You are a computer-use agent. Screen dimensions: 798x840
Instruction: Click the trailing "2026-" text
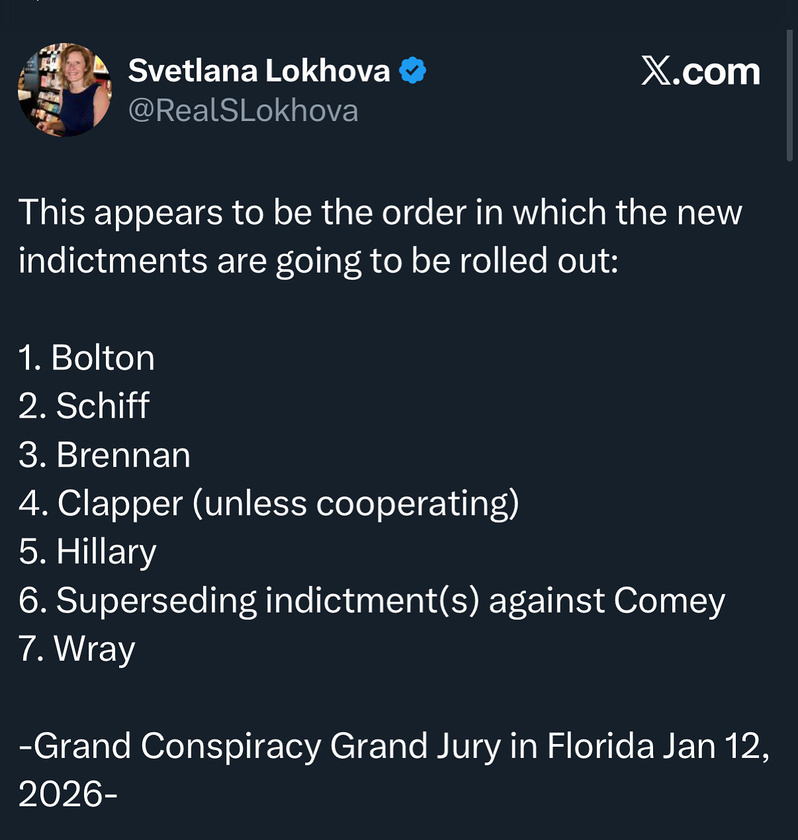[x=68, y=795]
